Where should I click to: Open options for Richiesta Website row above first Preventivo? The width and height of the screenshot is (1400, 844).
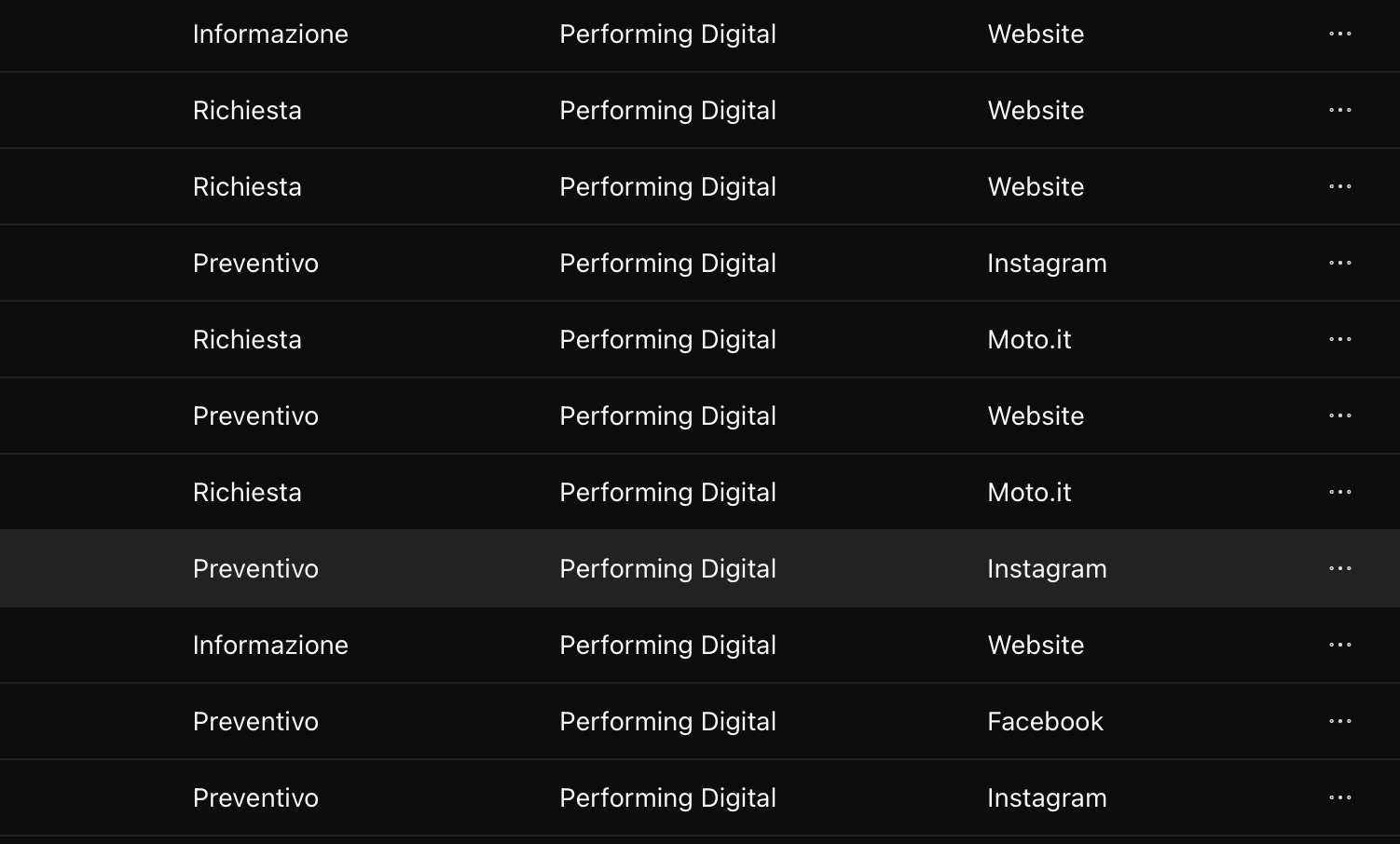point(1339,186)
